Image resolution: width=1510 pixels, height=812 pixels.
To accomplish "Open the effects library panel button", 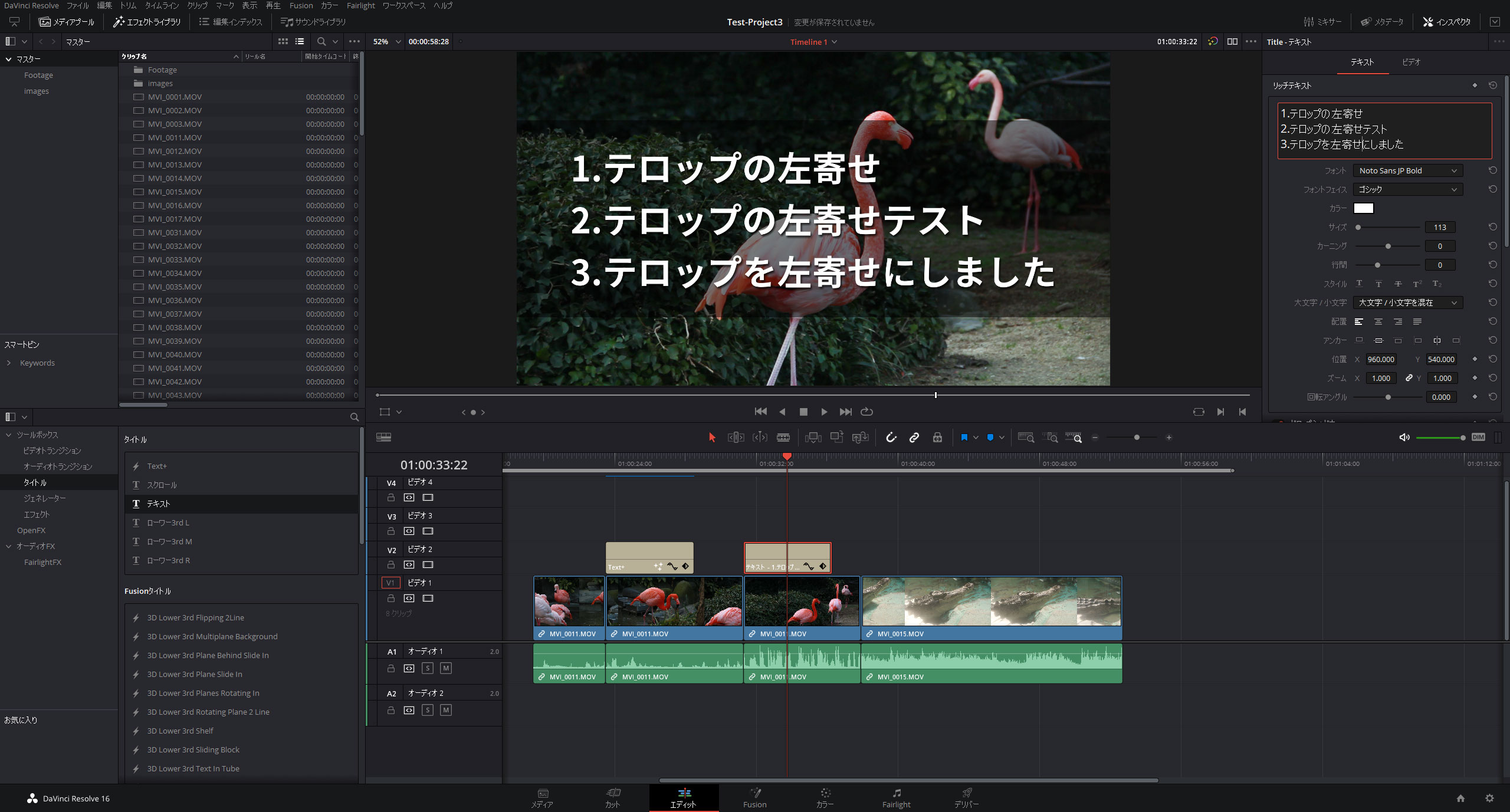I will [x=147, y=22].
